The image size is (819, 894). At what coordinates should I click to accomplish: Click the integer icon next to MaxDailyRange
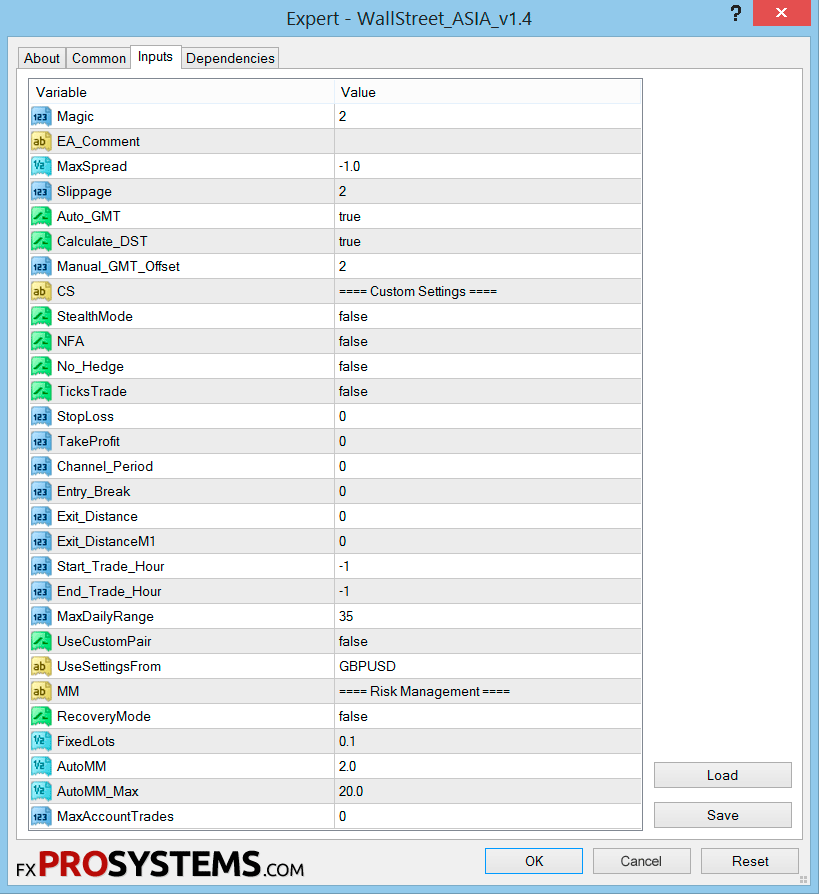tap(41, 616)
